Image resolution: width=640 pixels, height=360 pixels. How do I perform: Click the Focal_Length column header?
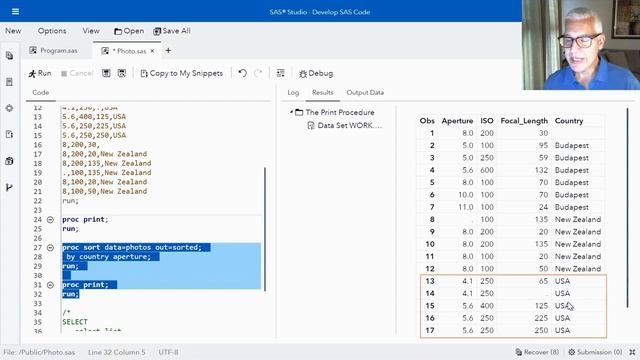click(524, 121)
